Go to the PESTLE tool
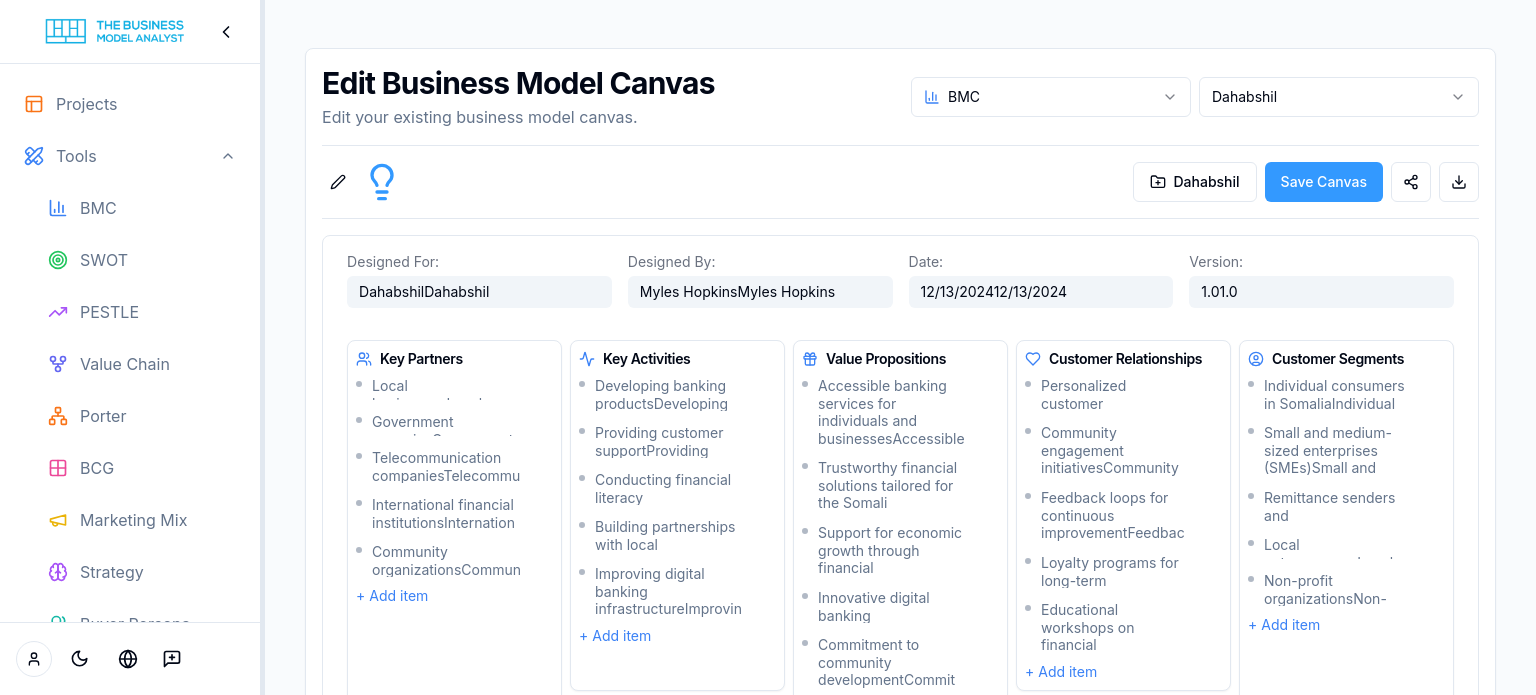The height and width of the screenshot is (695, 1536). 109,312
